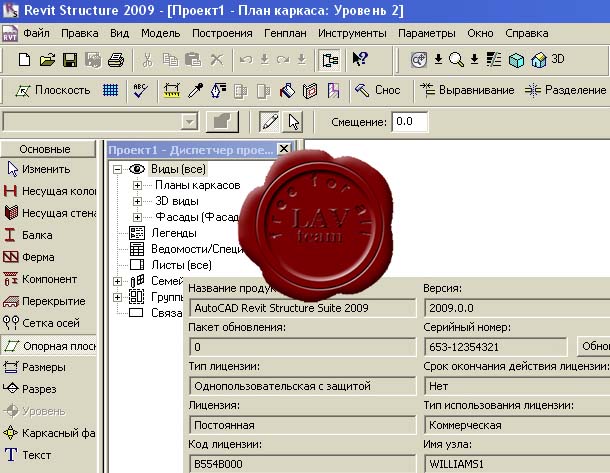The image size is (610, 473).
Task: Select the Разрез section tool
Action: 30,389
